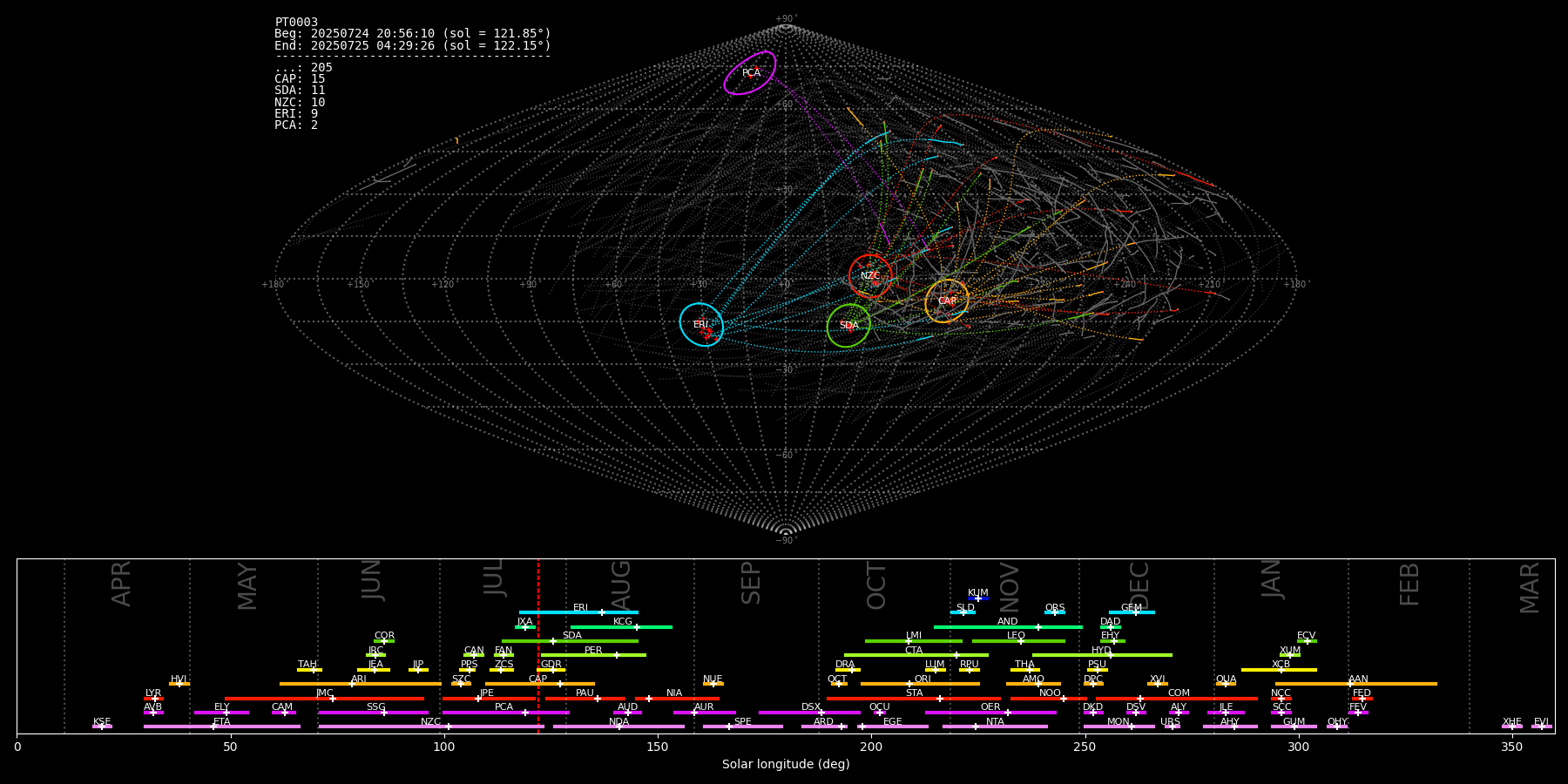Click the FEB month label

pyautogui.click(x=1409, y=584)
